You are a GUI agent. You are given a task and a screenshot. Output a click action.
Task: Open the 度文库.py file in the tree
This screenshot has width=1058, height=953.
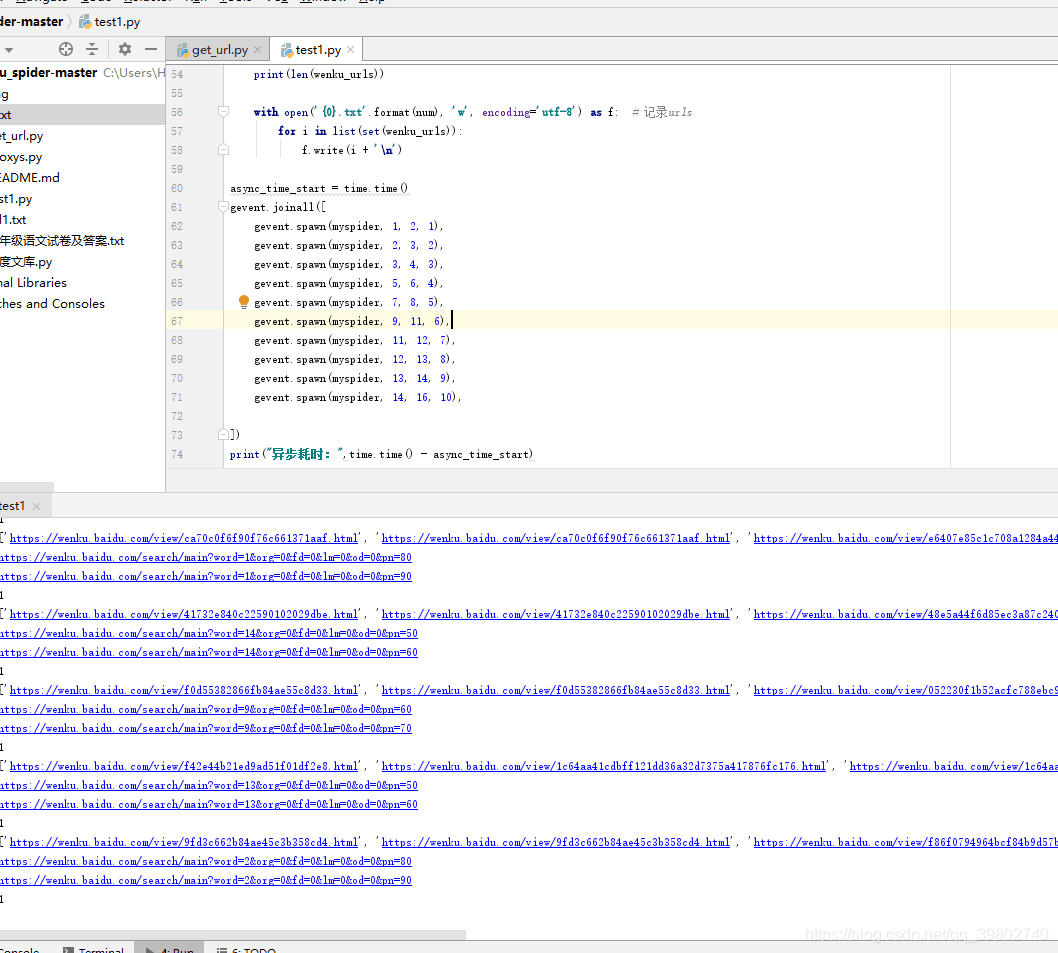[x=26, y=262]
